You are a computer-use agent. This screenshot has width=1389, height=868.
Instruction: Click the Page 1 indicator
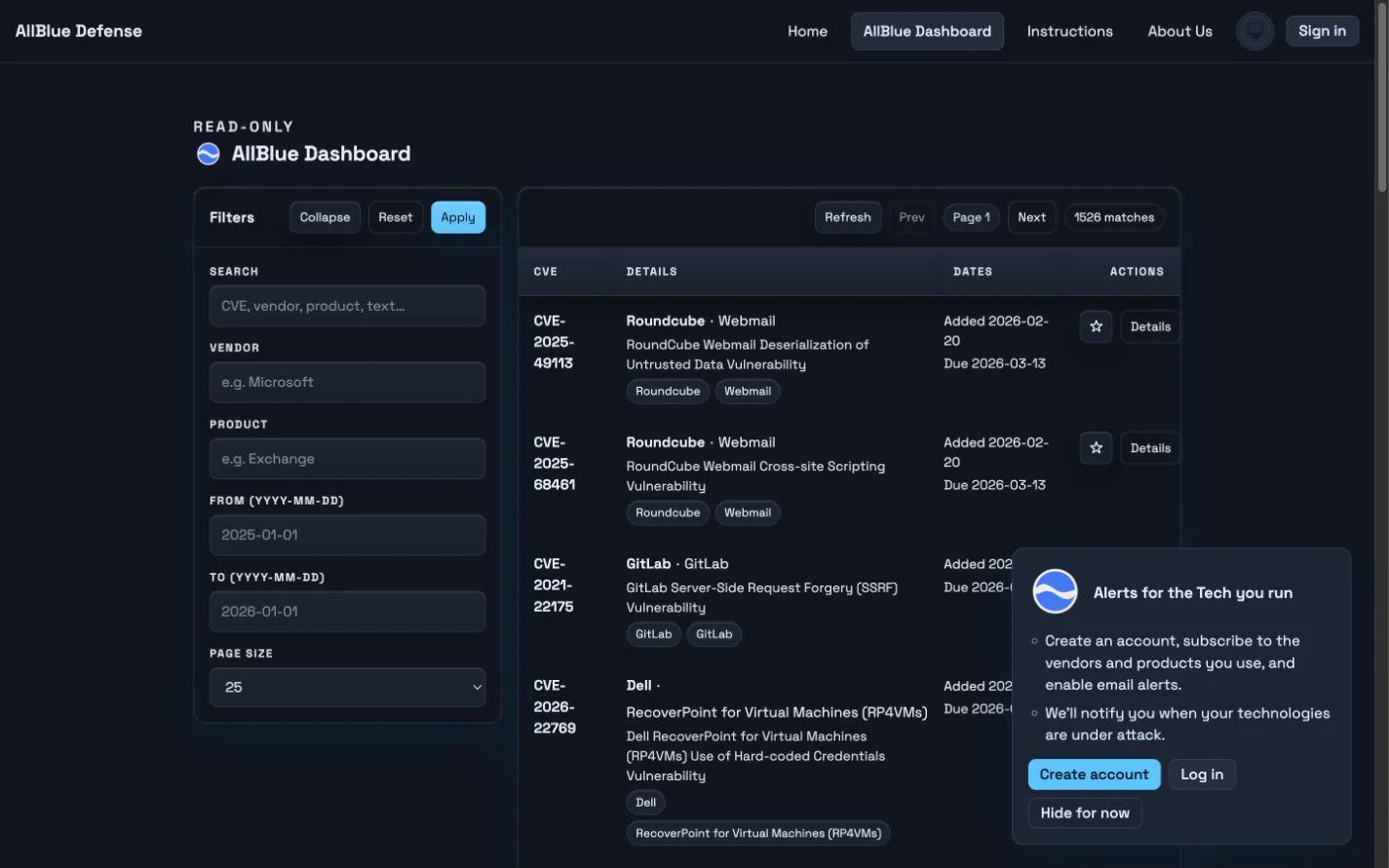point(971,217)
